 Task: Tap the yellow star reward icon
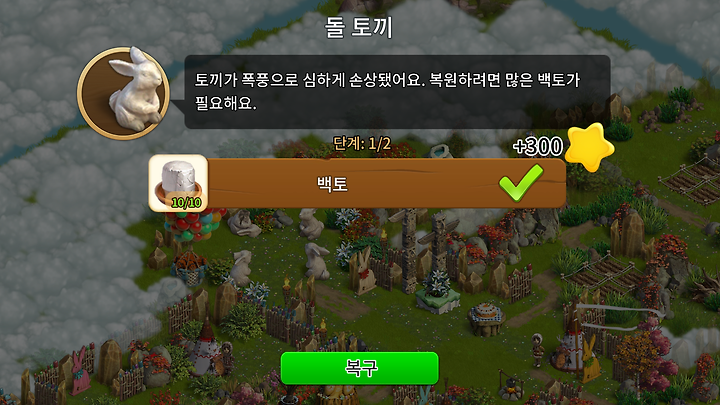coord(589,147)
